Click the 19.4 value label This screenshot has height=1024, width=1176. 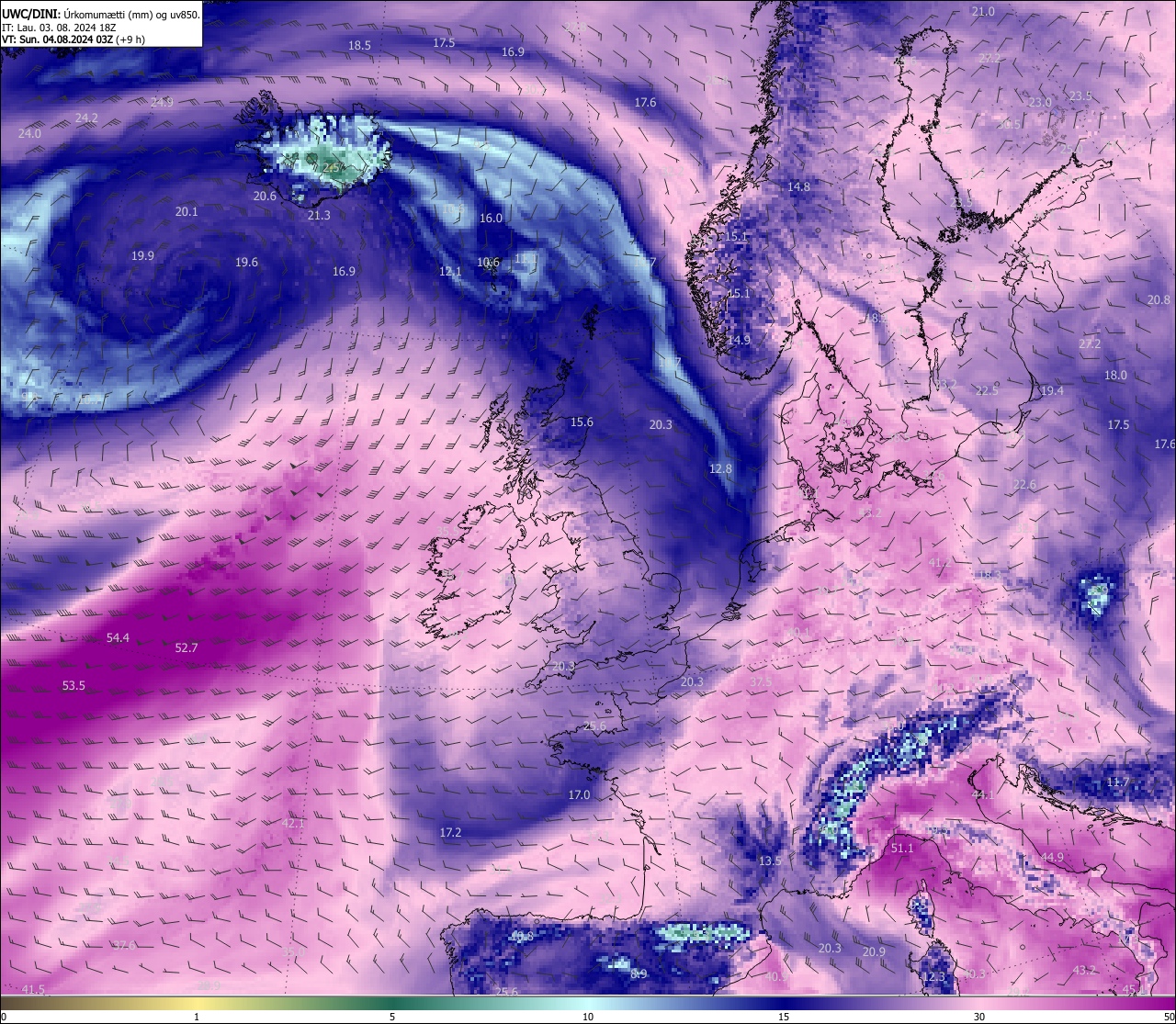[x=1052, y=391]
